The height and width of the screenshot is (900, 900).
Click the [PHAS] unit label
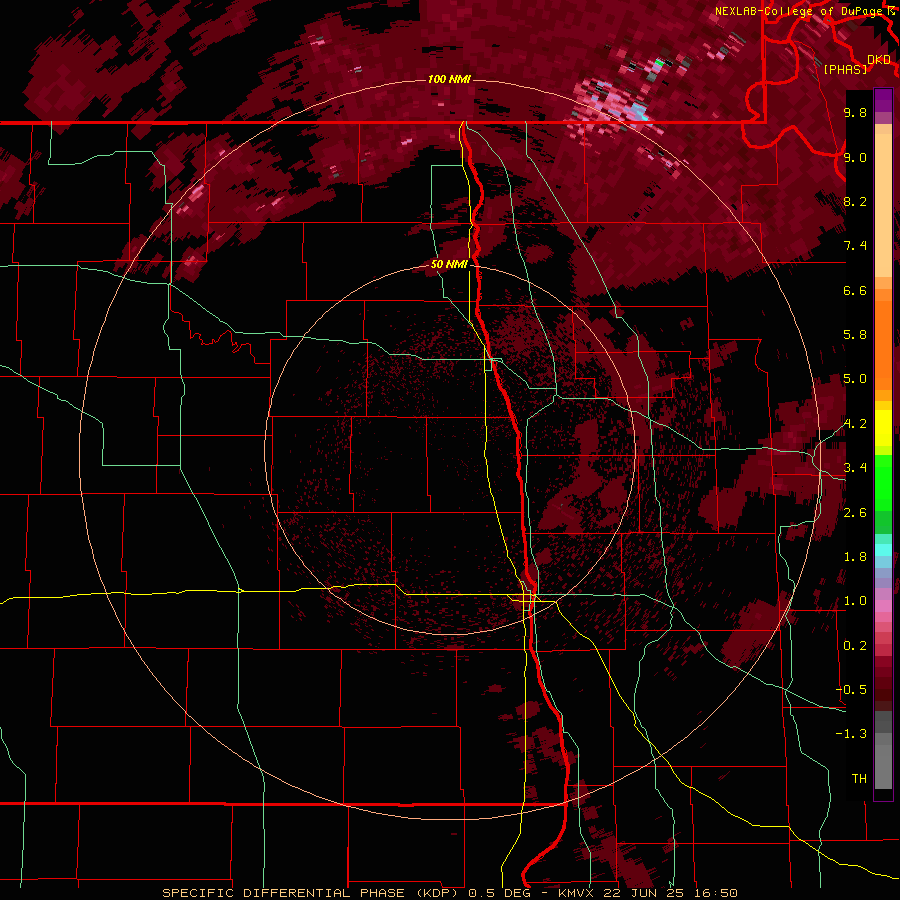[845, 69]
